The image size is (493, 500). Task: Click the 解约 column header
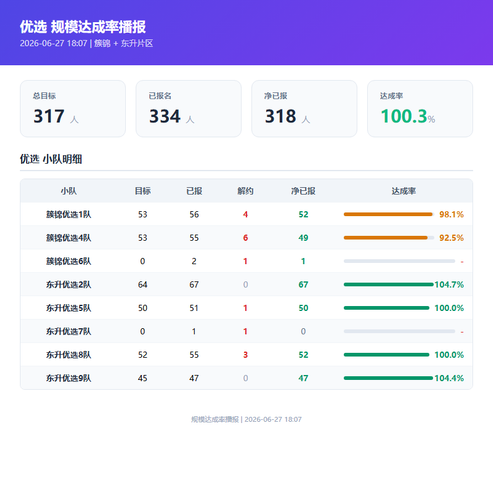(x=245, y=191)
